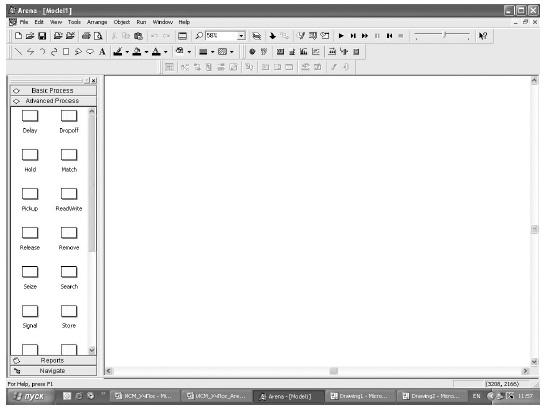Select the ReadWrite module
The width and height of the screenshot is (548, 413).
tap(69, 200)
